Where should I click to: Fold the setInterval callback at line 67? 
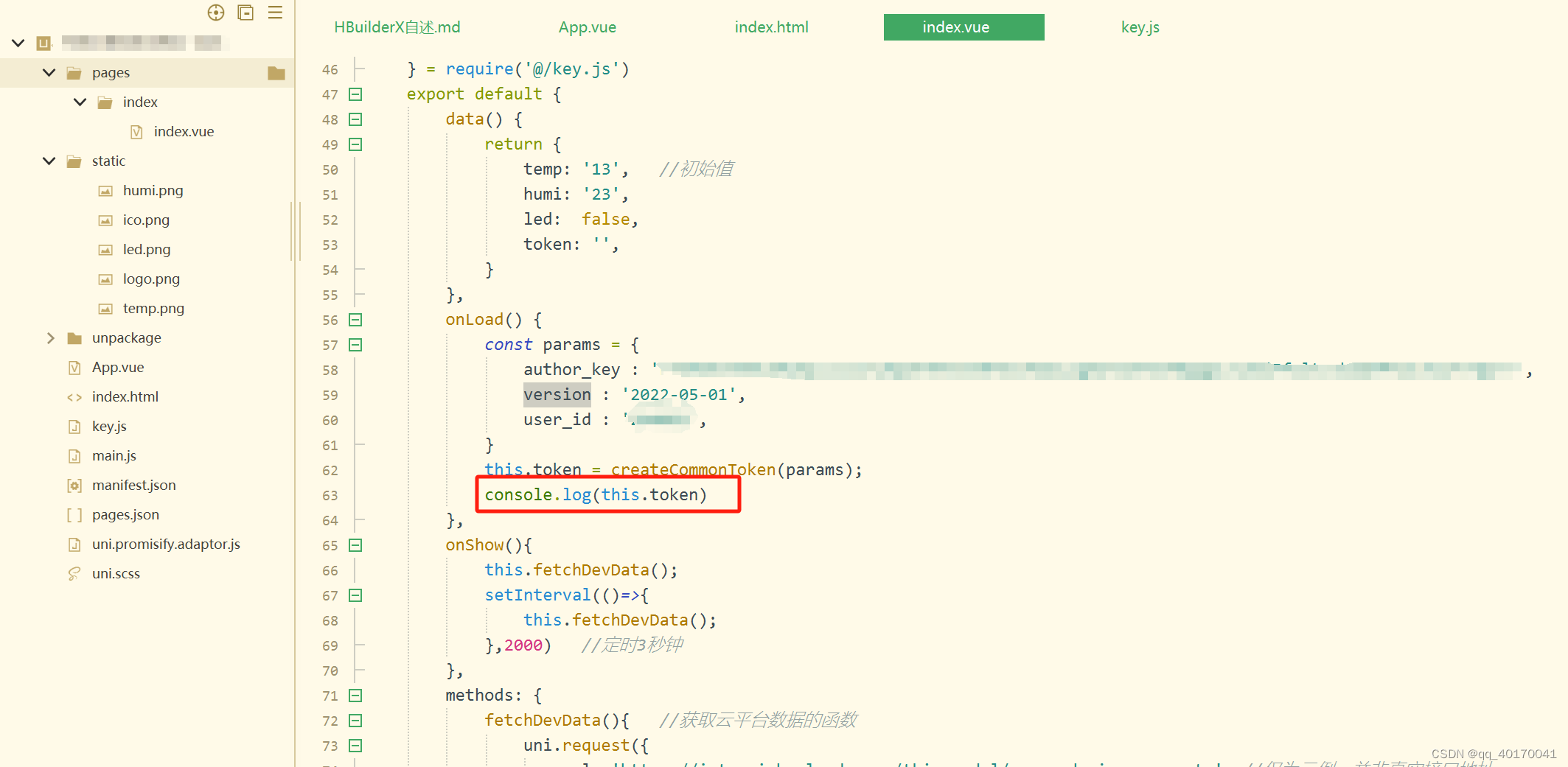coord(355,595)
